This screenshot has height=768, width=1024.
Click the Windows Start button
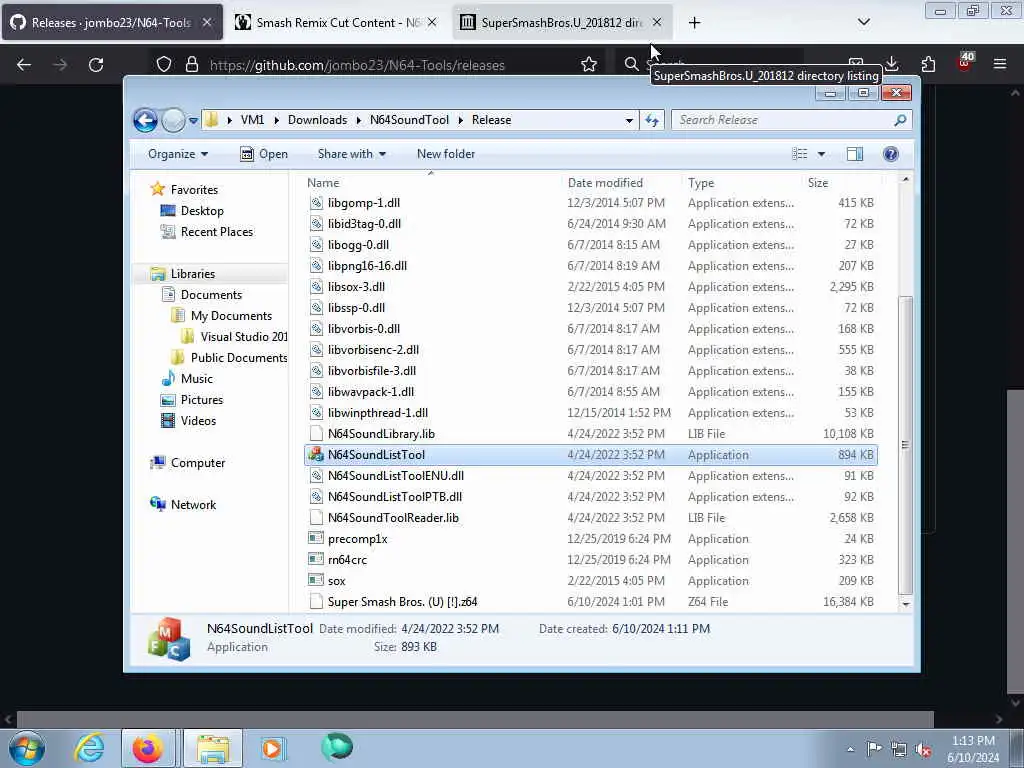[x=27, y=748]
